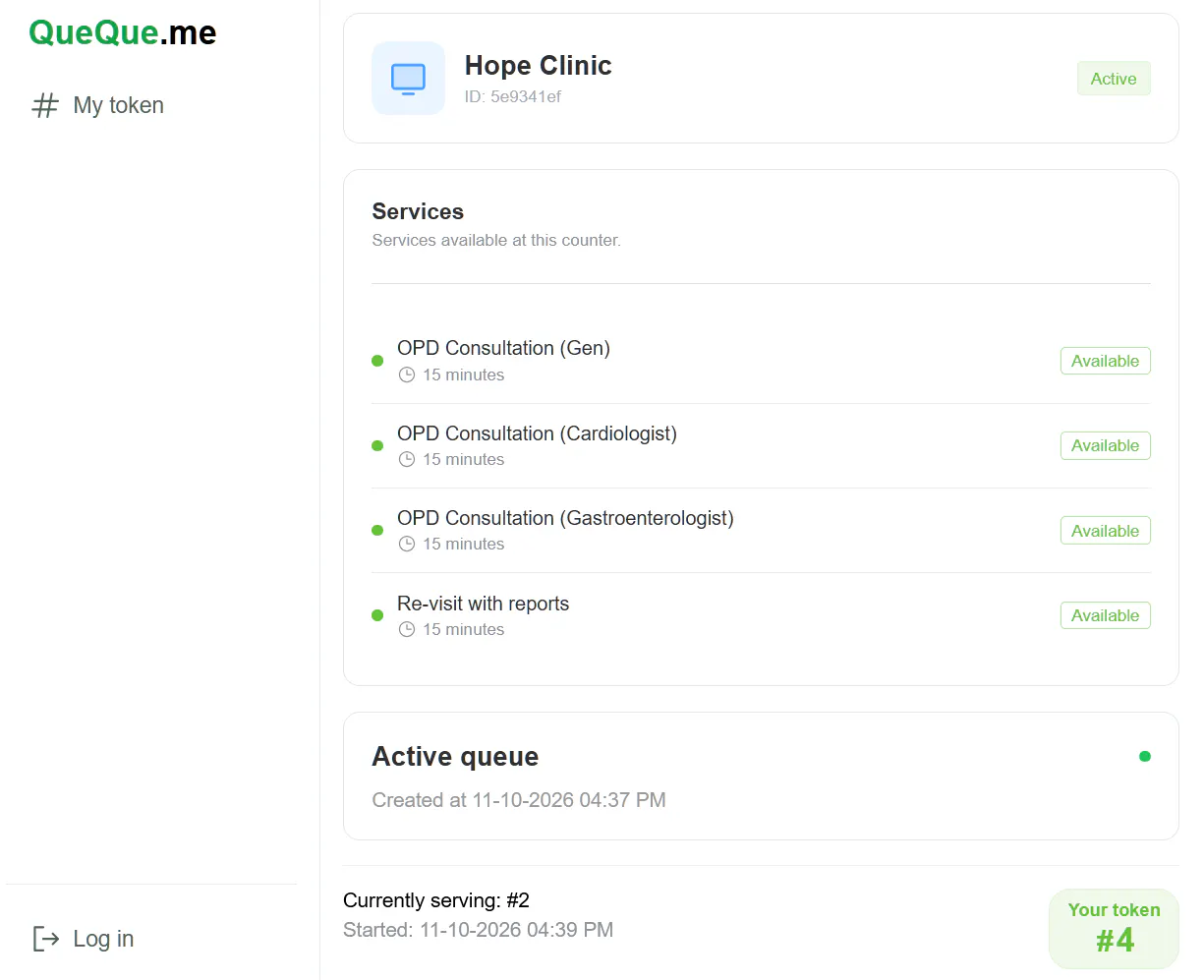Click green dot beside OPD Consultation (Gen)
Viewport: 1204px width, 980px height.
(377, 361)
